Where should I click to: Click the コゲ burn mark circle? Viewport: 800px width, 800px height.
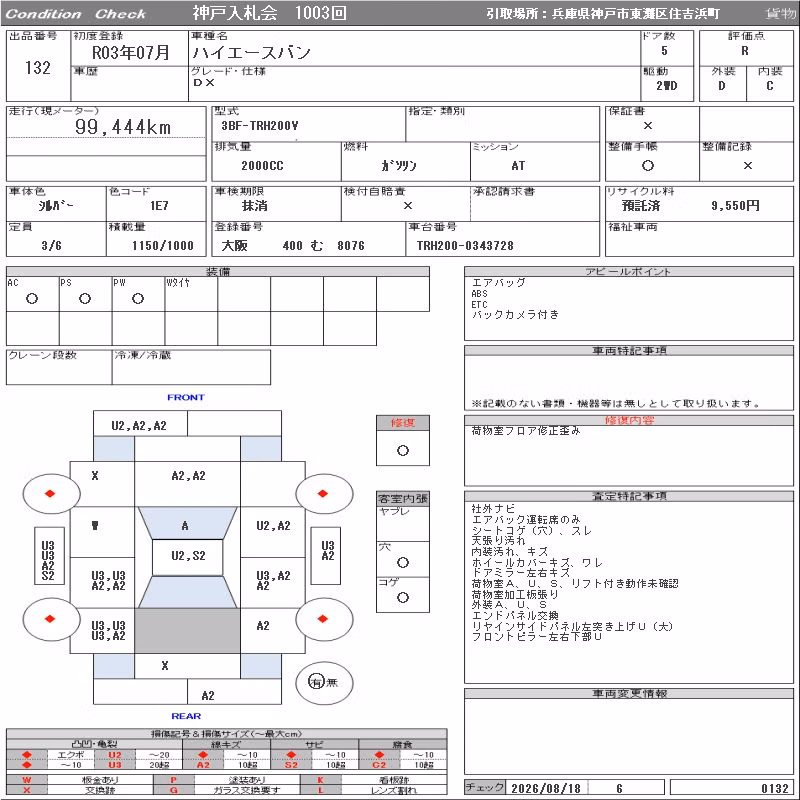click(403, 597)
